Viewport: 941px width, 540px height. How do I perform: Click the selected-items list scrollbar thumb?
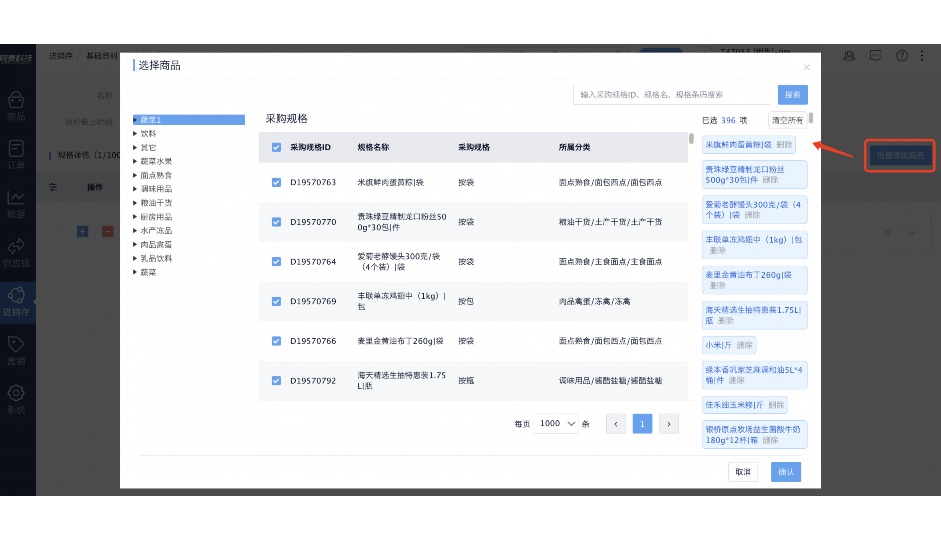811,118
